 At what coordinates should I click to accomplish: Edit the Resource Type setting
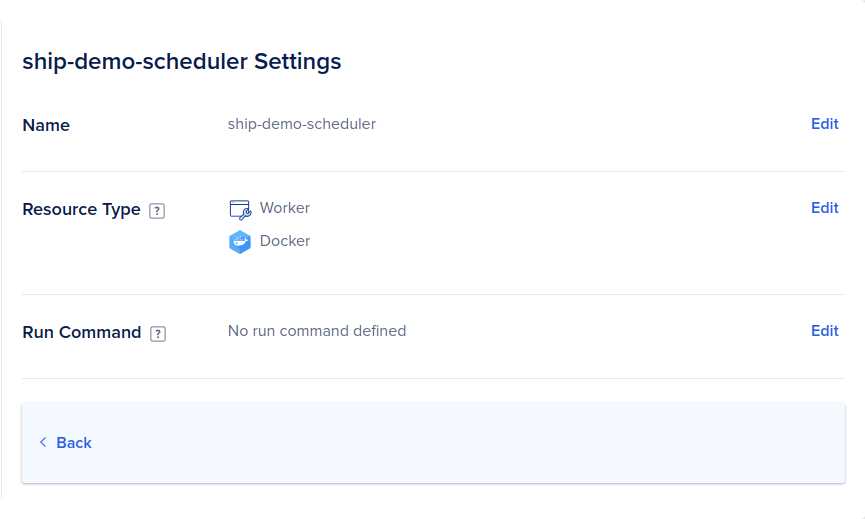coord(824,208)
